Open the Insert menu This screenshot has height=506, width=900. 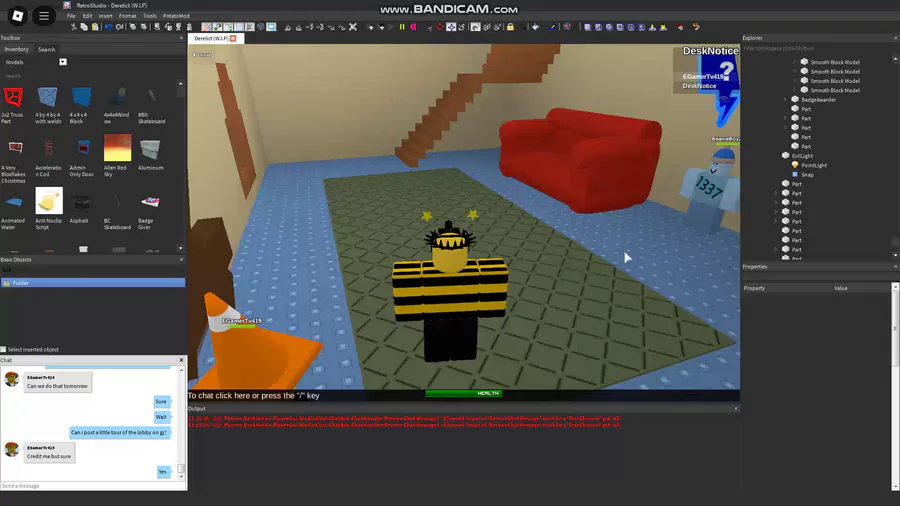106,16
